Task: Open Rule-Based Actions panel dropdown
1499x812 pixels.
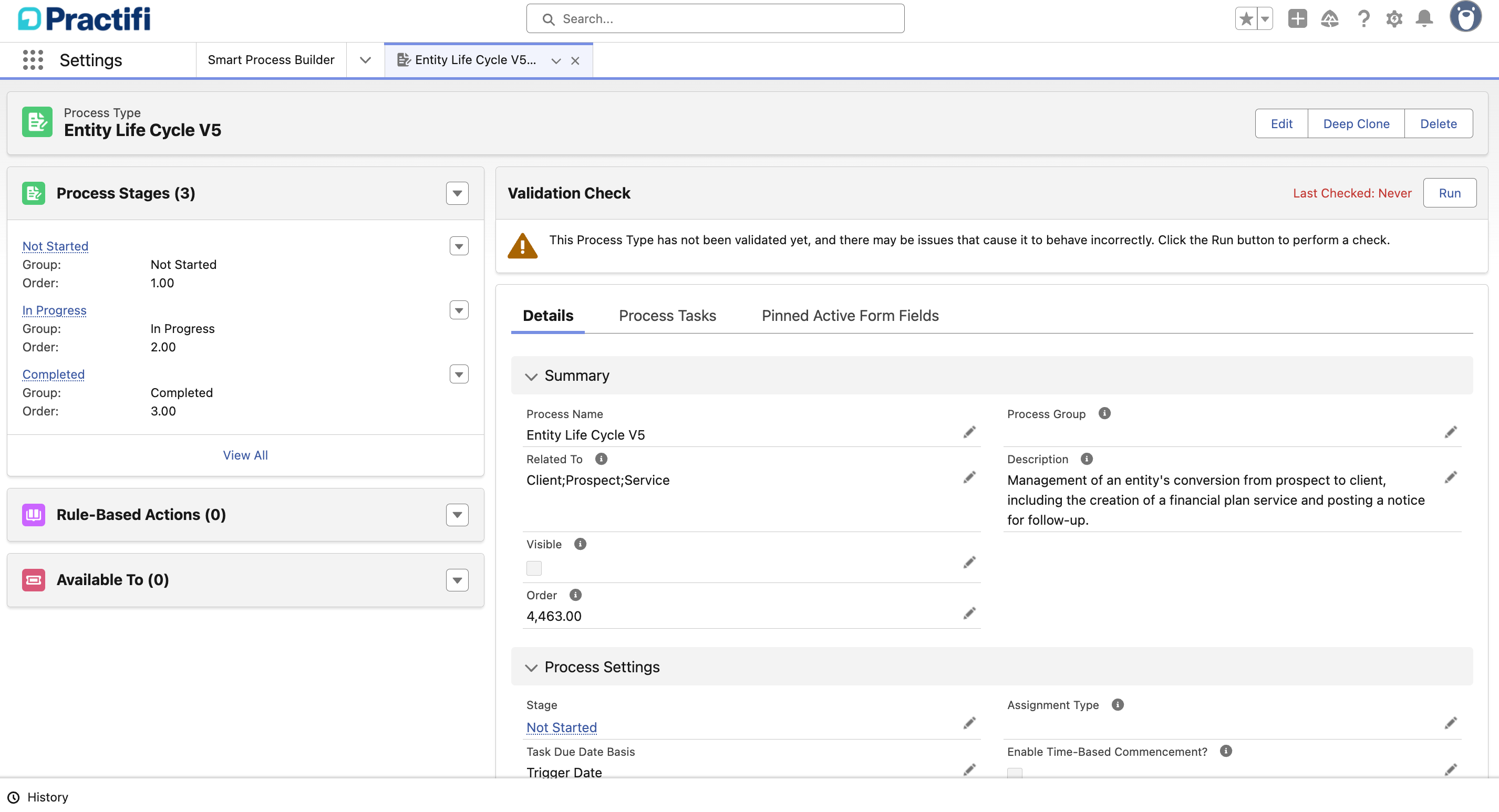Action: (458, 515)
